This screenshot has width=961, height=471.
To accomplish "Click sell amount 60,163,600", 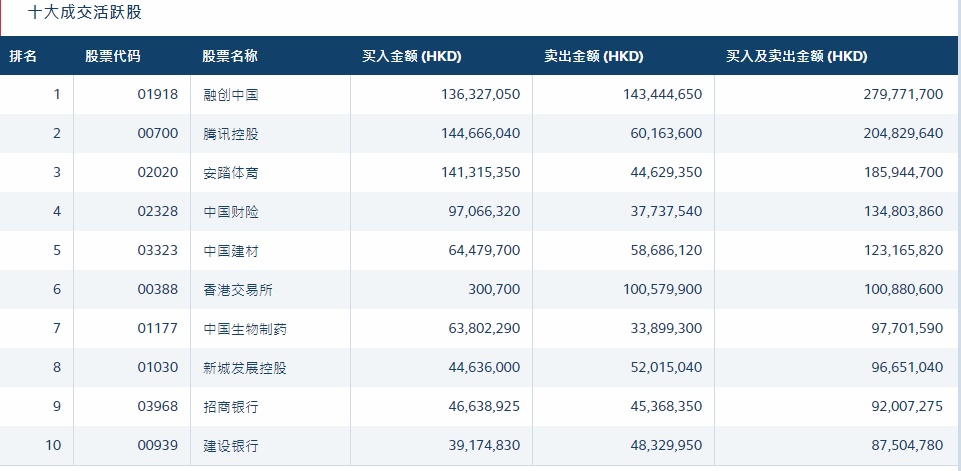I will tap(666, 133).
